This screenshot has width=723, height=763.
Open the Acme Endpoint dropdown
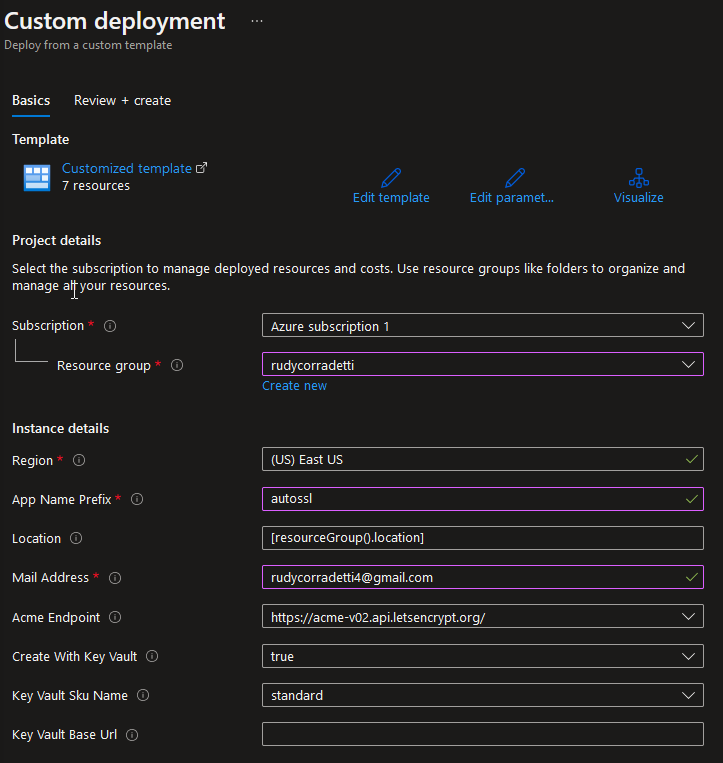(483, 617)
